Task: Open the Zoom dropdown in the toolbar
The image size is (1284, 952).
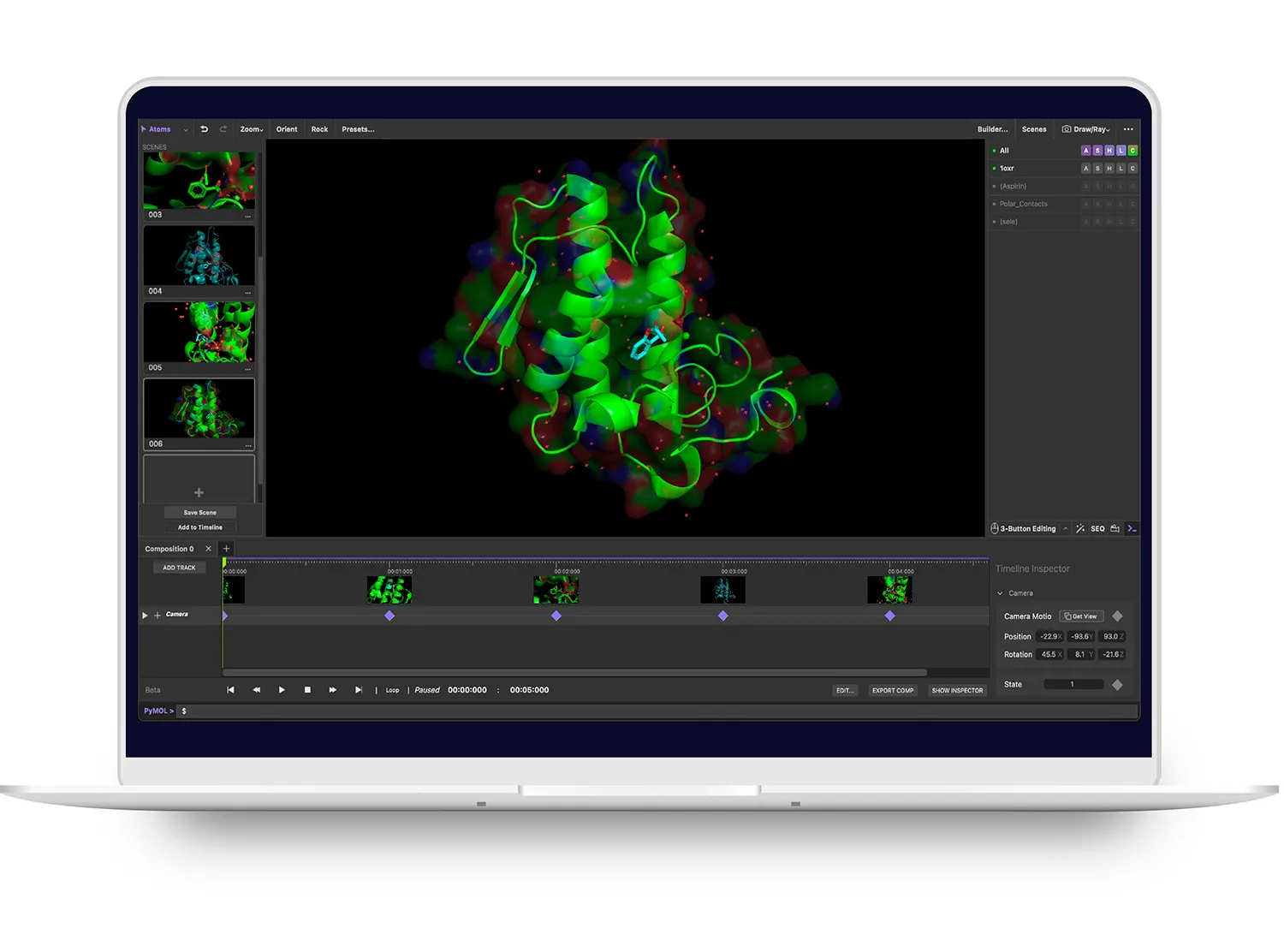Action: 251,129
